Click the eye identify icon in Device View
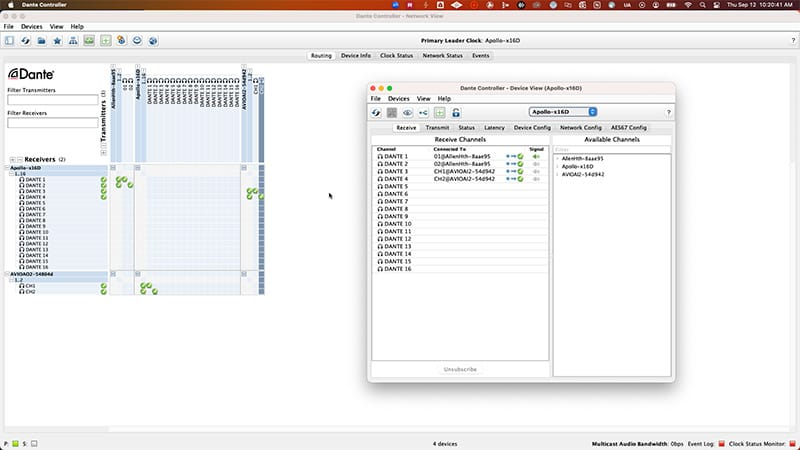 pyautogui.click(x=408, y=112)
